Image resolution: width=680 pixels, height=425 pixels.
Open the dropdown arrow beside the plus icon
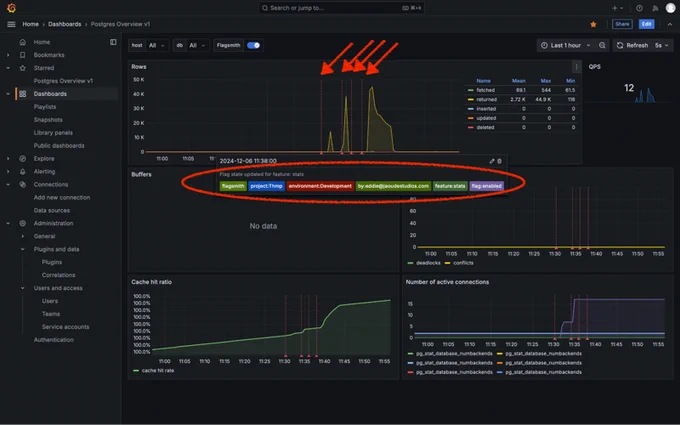click(621, 8)
